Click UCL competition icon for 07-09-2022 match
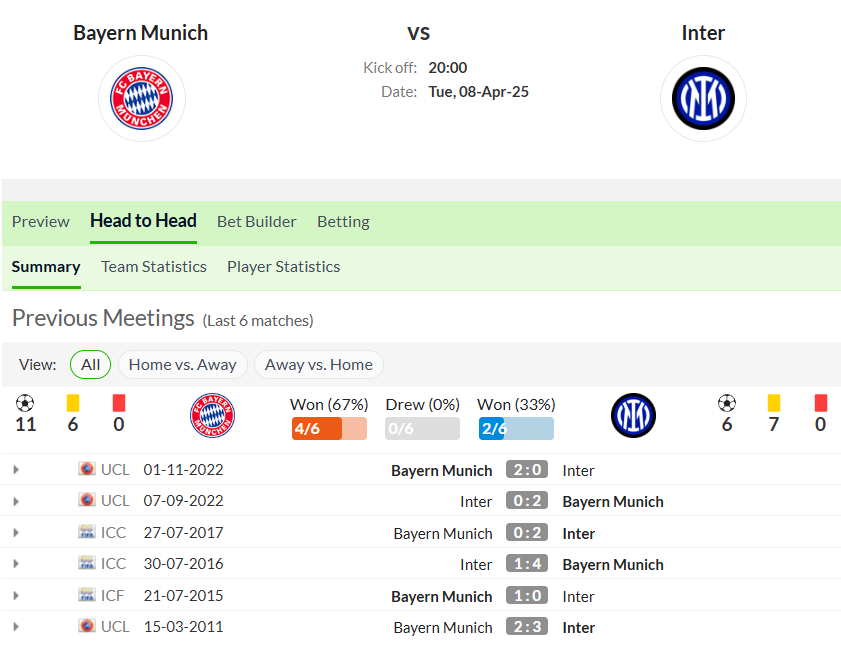Image resolution: width=841 pixels, height=667 pixels. [86, 500]
